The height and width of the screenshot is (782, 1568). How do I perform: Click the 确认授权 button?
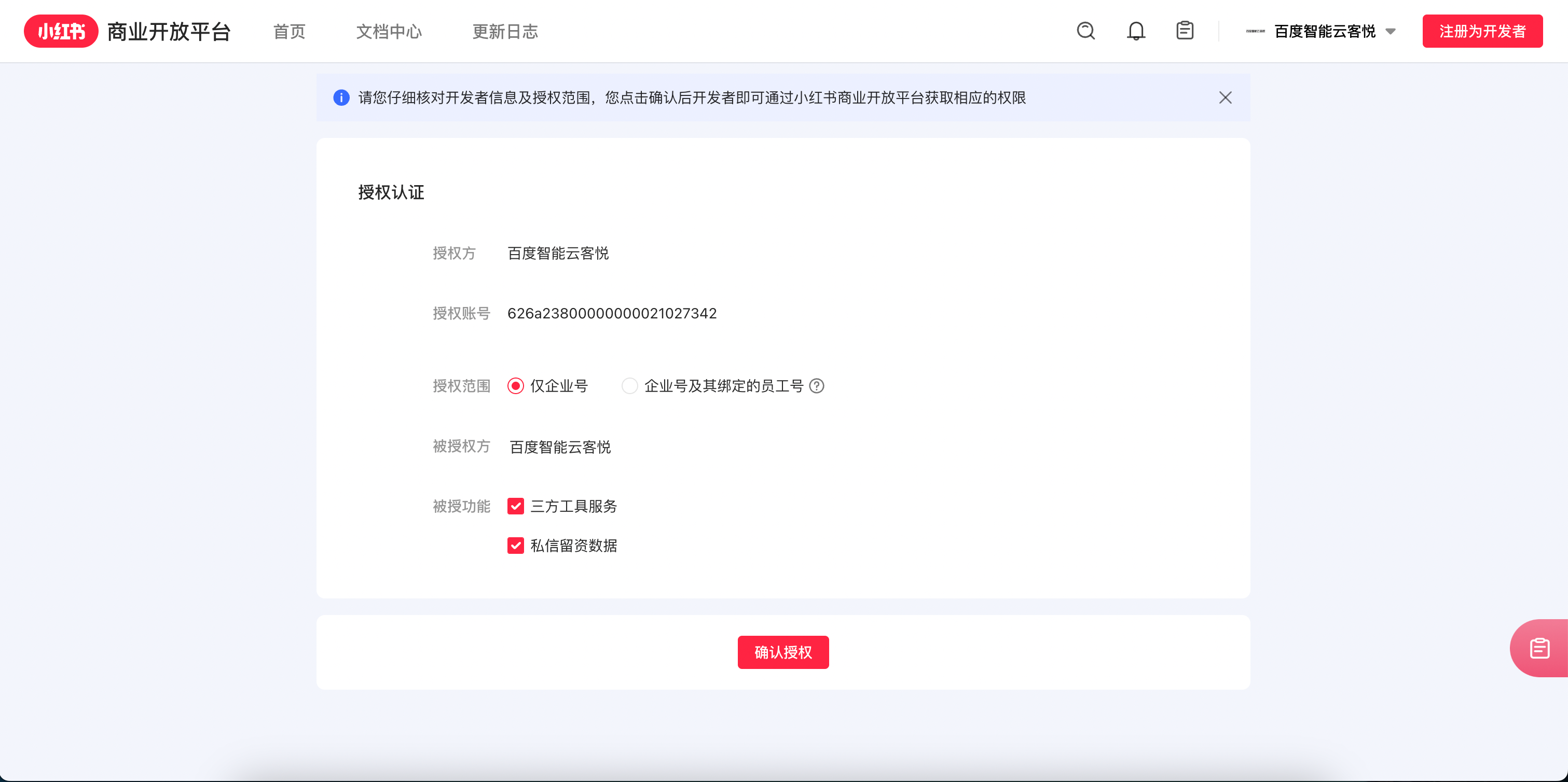click(783, 652)
